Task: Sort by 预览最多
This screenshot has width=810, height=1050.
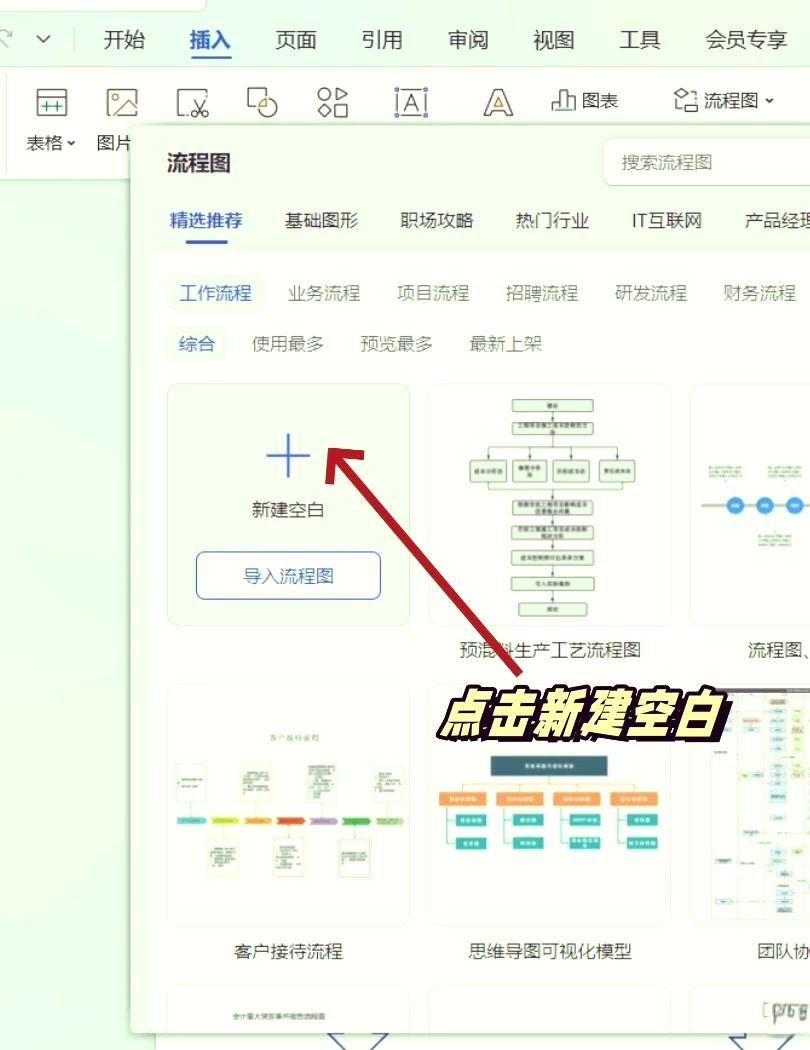Action: (396, 344)
